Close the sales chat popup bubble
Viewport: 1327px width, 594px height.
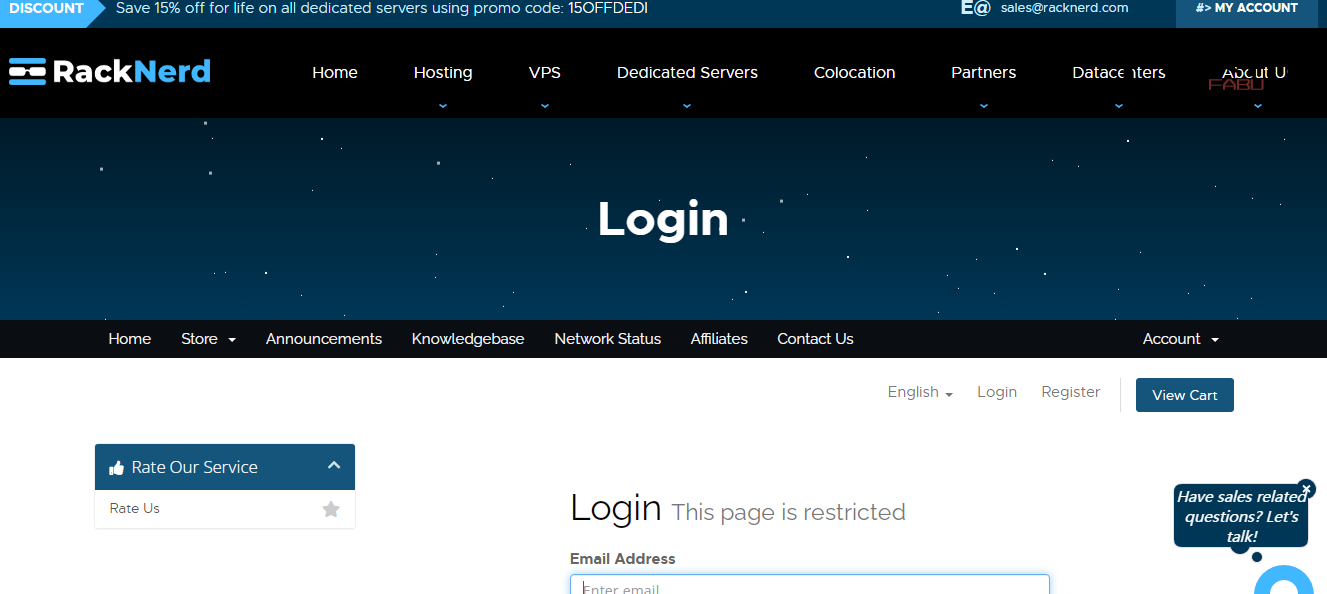click(1306, 489)
